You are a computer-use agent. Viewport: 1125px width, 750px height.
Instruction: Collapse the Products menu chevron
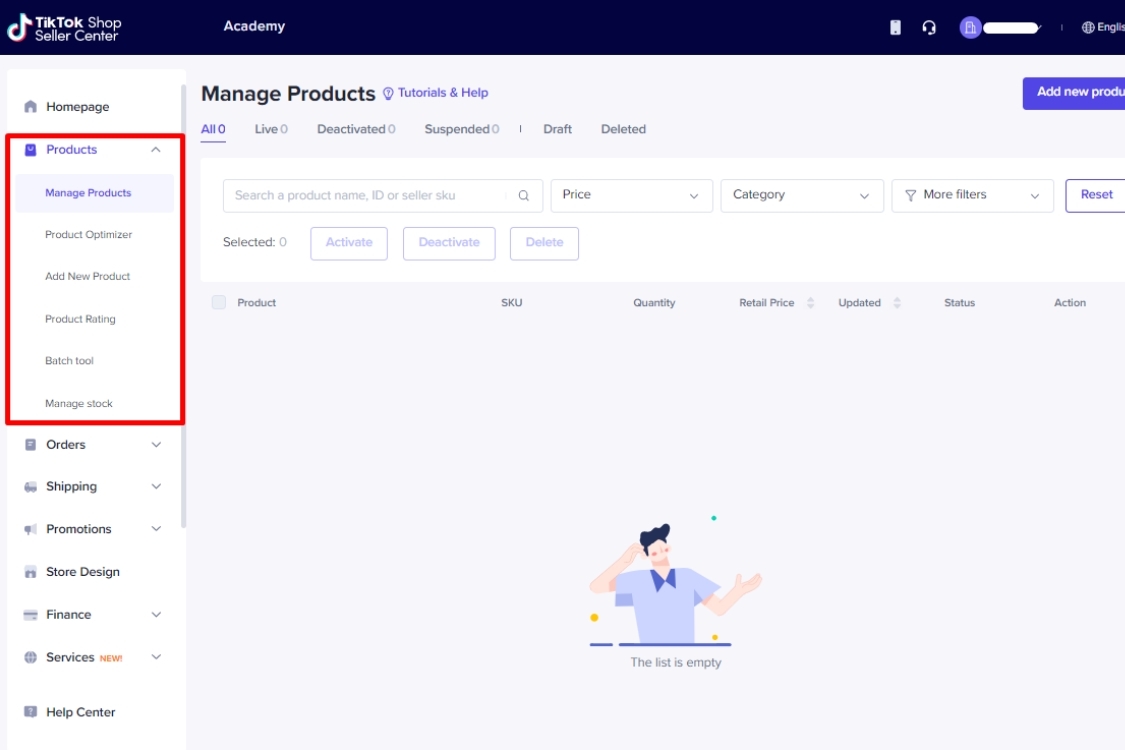point(156,149)
